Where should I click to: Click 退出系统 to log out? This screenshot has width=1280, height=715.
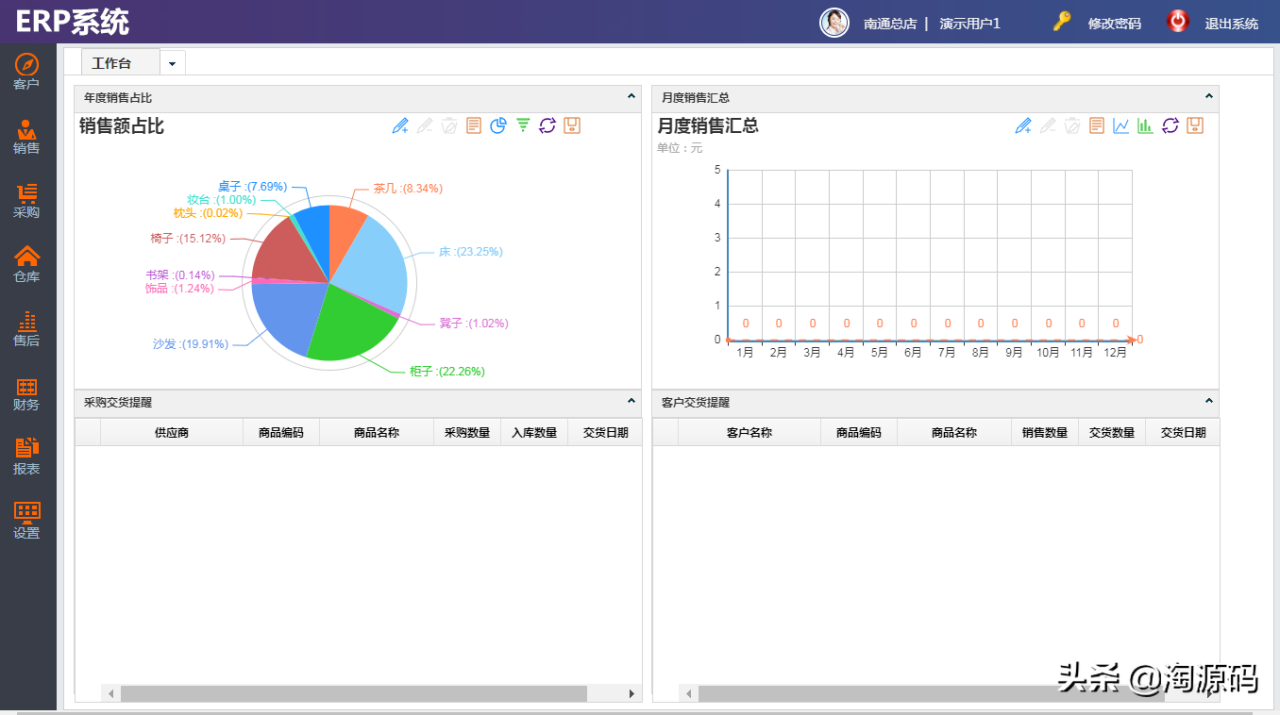coord(1231,23)
